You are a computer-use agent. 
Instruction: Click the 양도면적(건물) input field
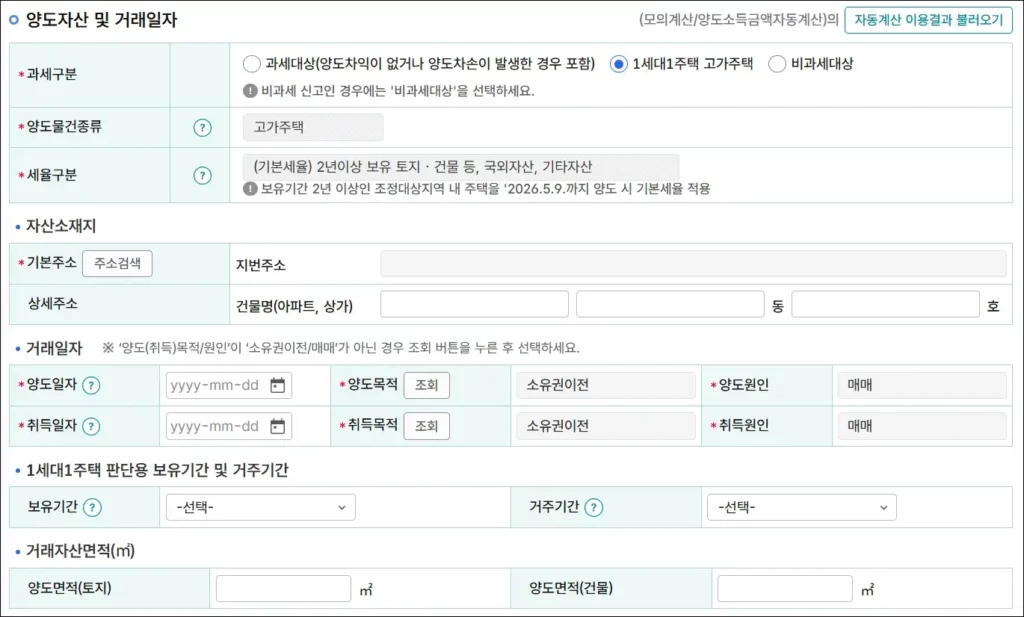tap(785, 588)
